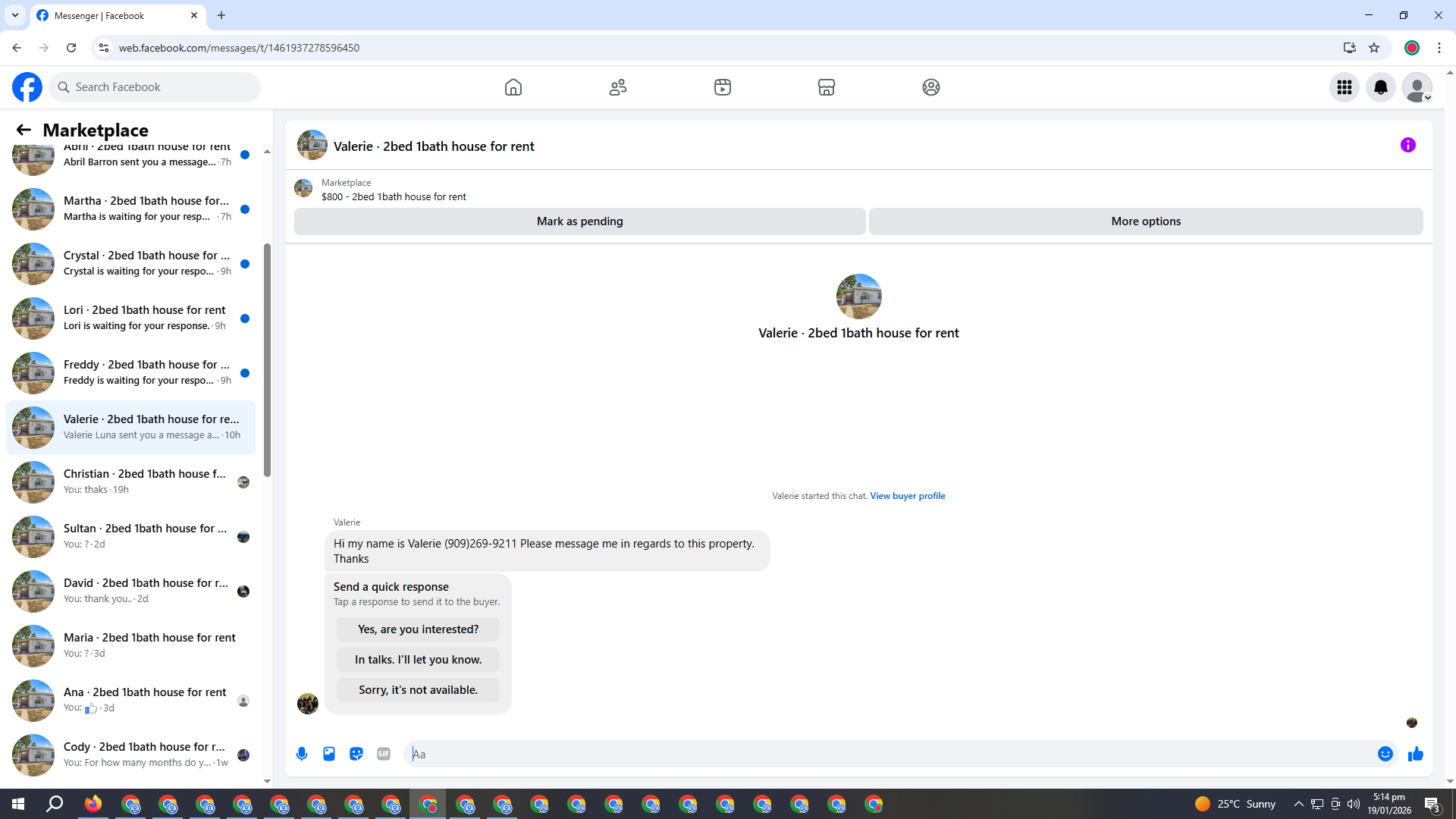This screenshot has height=819, width=1456.
Task: Open the Friends icon in top navigation
Action: click(618, 87)
